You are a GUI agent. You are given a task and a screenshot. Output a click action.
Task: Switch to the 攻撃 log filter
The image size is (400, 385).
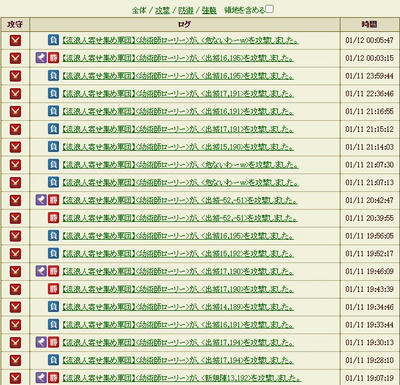(162, 10)
